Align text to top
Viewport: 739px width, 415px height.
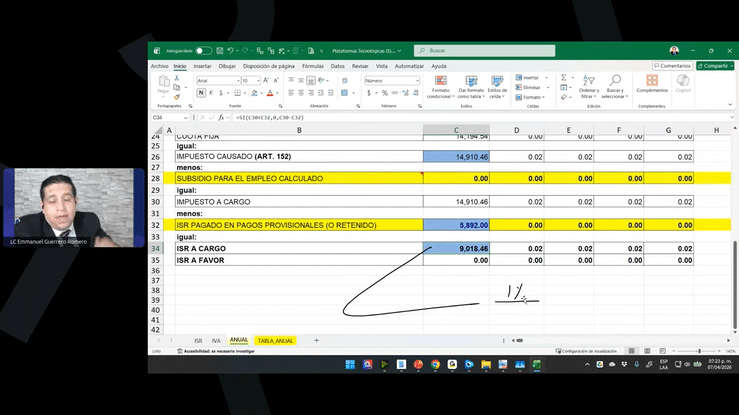[x=291, y=81]
